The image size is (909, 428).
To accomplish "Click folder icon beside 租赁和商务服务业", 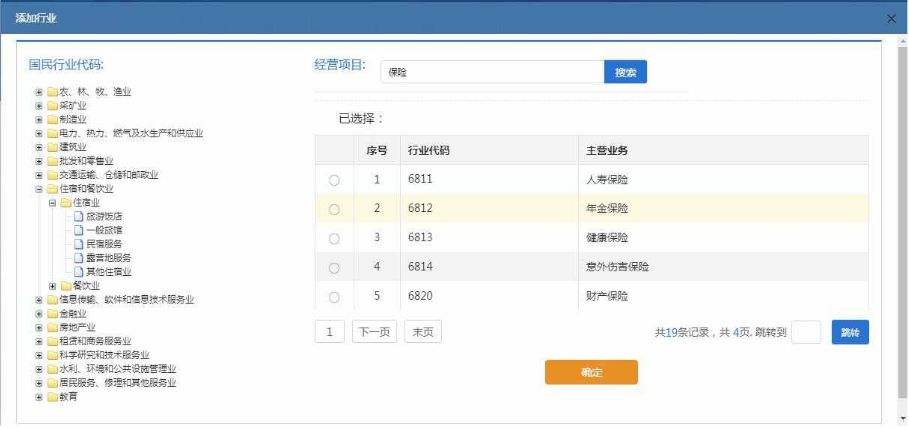I will click(x=53, y=342).
